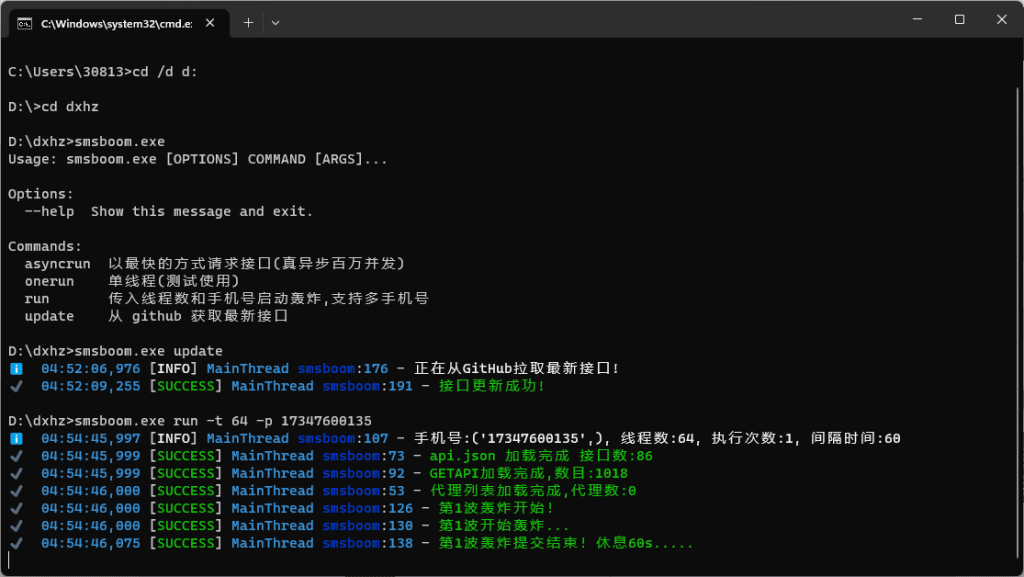Screen dimensions: 1024x577
Task: Click the text 'cd /d d:'
Action: (165, 72)
